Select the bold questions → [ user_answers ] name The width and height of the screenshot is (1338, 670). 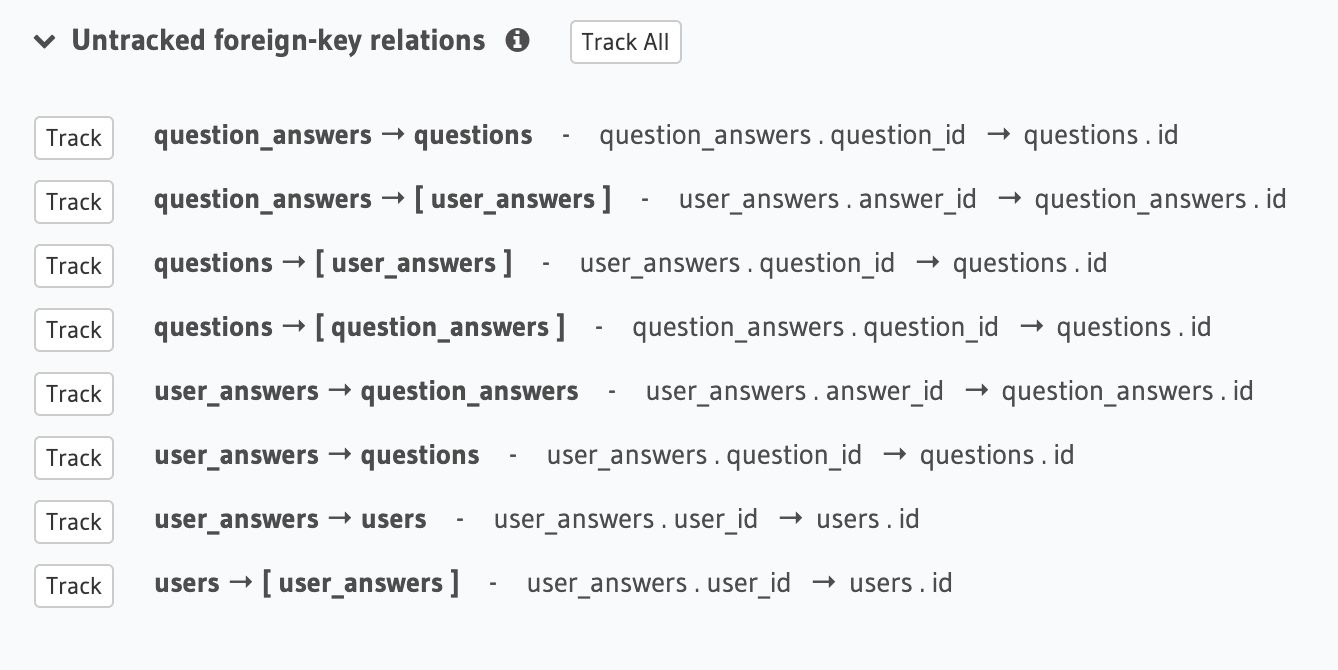[333, 263]
